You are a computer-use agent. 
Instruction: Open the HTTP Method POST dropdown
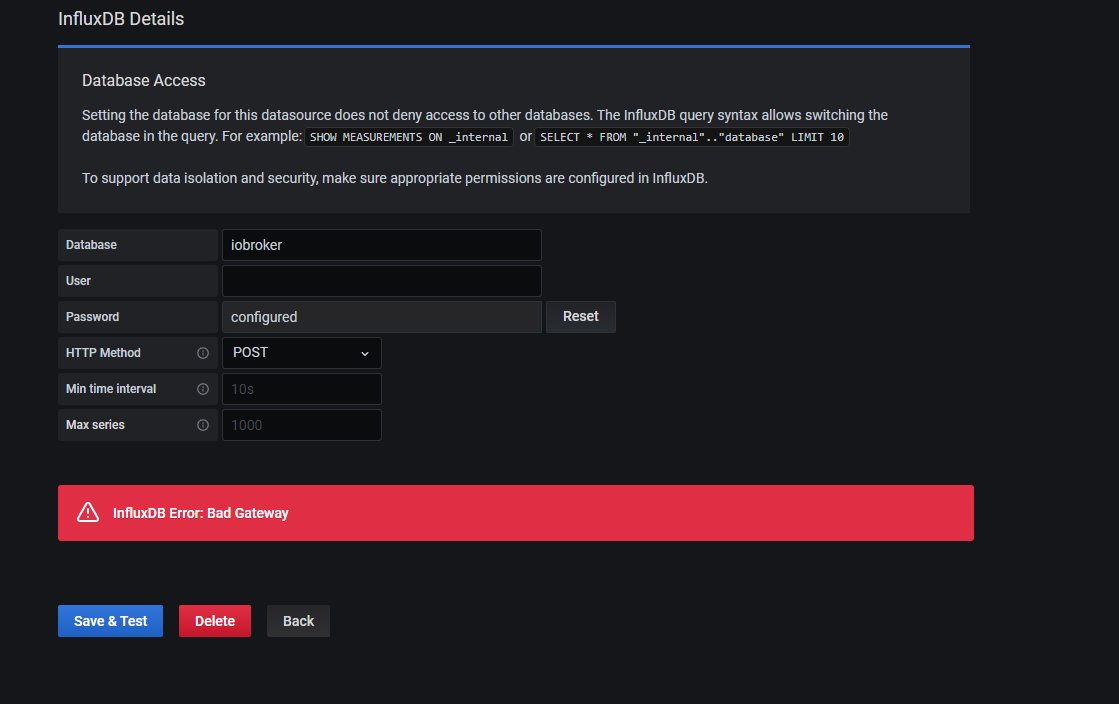[302, 353]
